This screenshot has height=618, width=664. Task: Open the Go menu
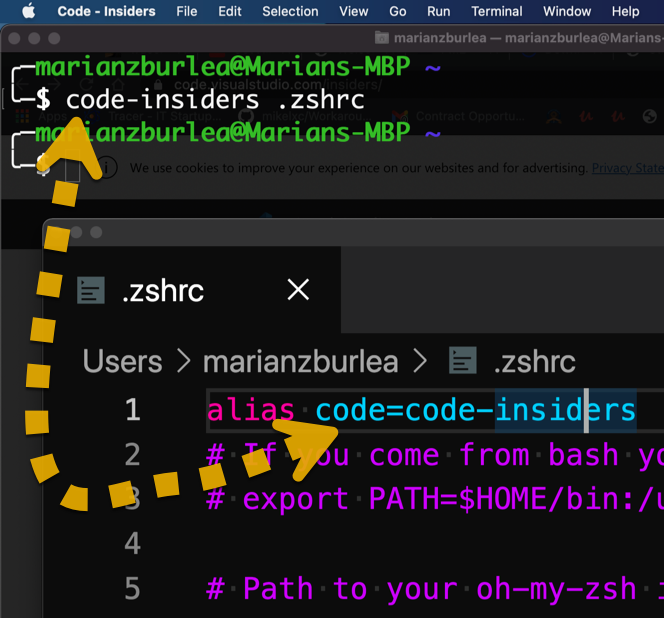(x=398, y=11)
